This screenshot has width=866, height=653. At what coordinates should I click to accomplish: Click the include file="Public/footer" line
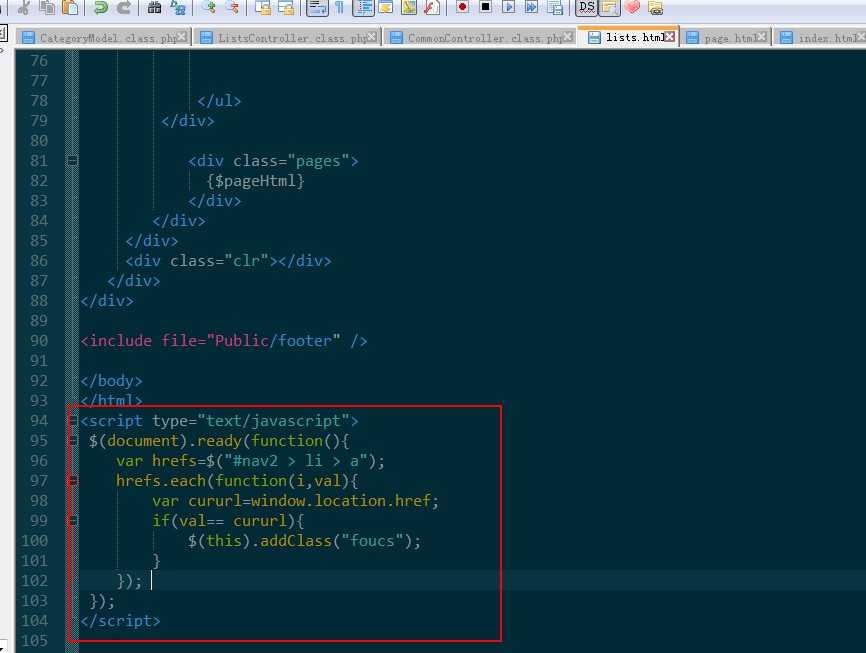(224, 341)
